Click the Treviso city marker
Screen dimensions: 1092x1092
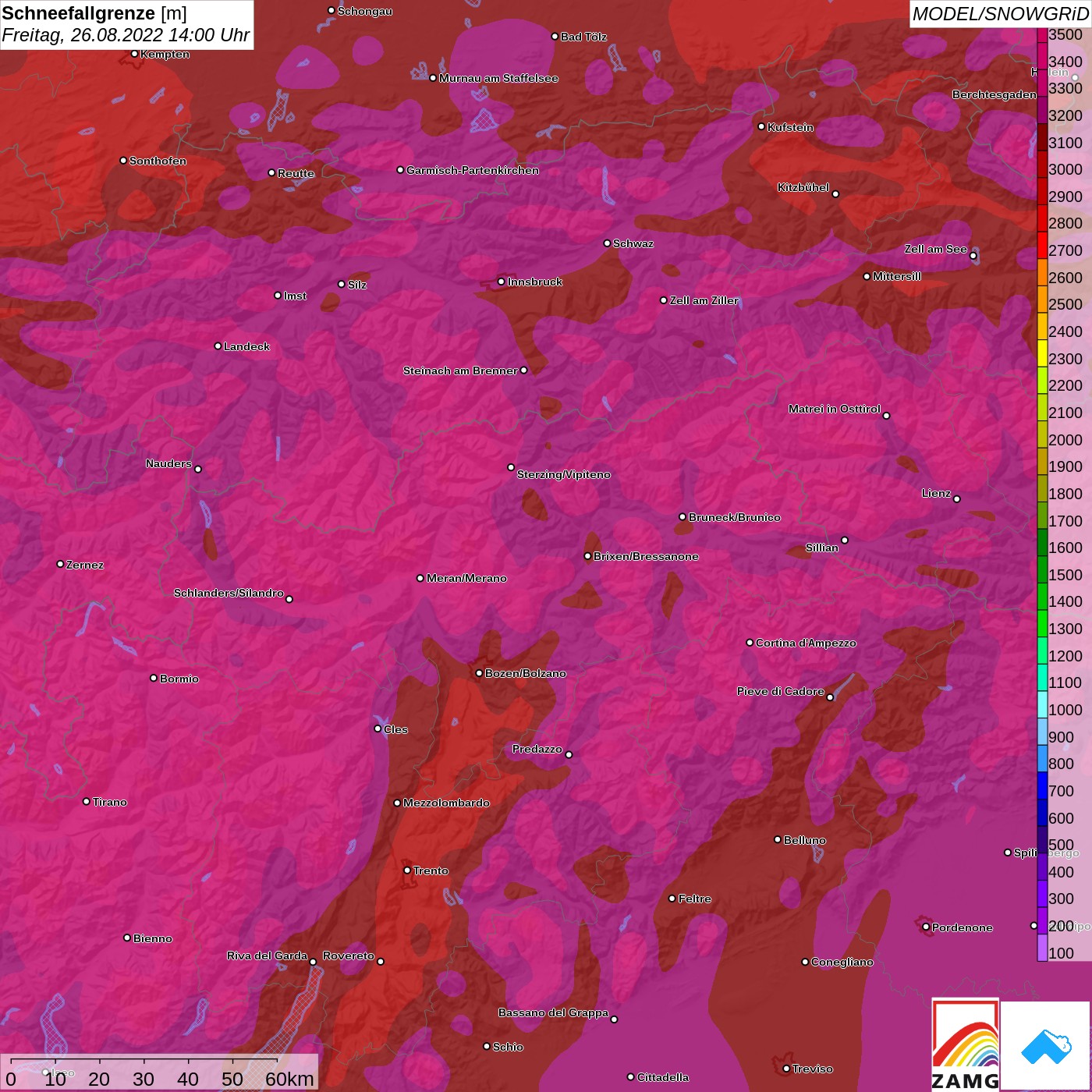tap(786, 1069)
